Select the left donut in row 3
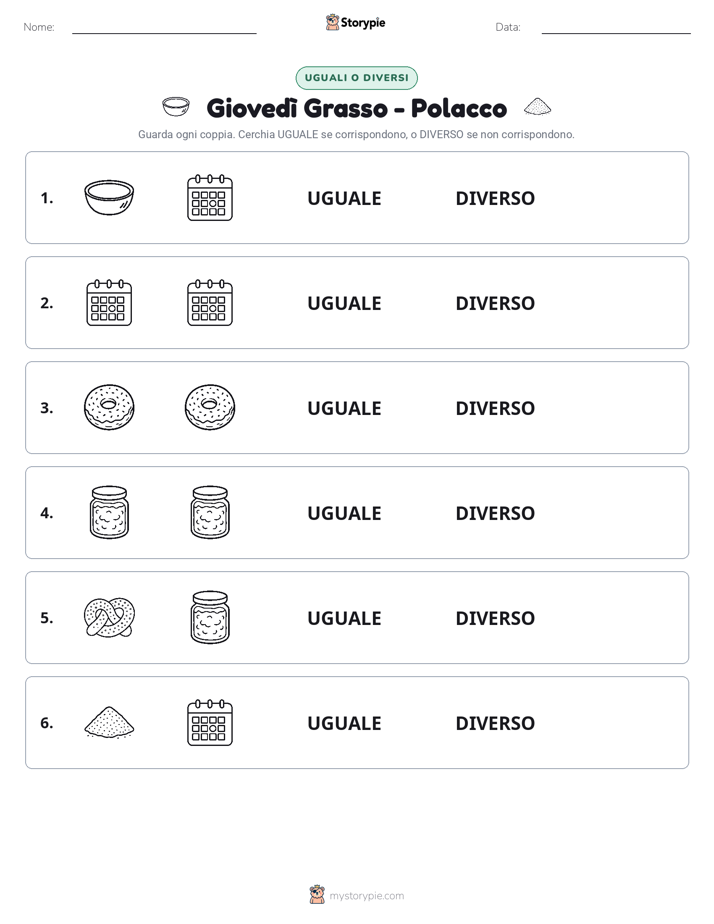Screen dimensions: 714x924 click(x=109, y=407)
